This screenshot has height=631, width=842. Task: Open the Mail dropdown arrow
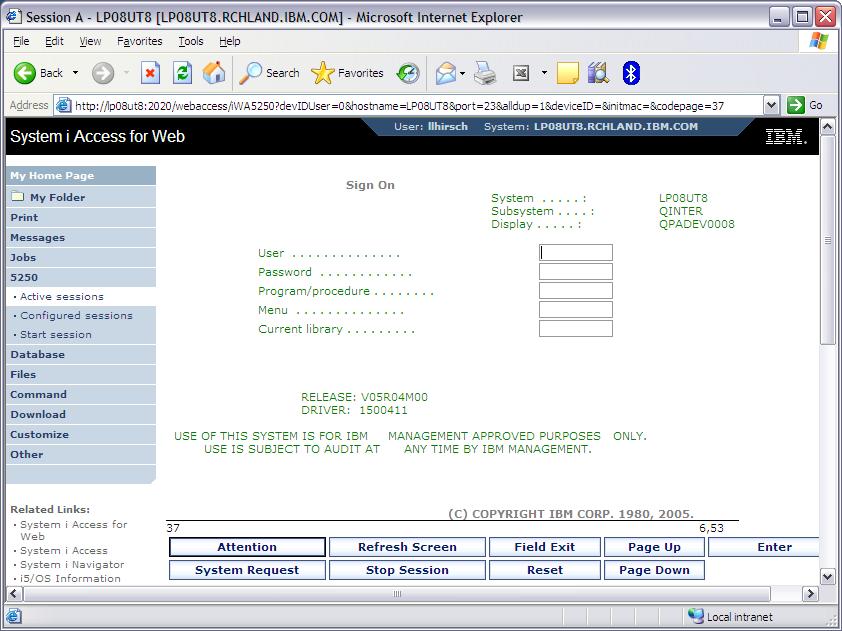(x=462, y=73)
